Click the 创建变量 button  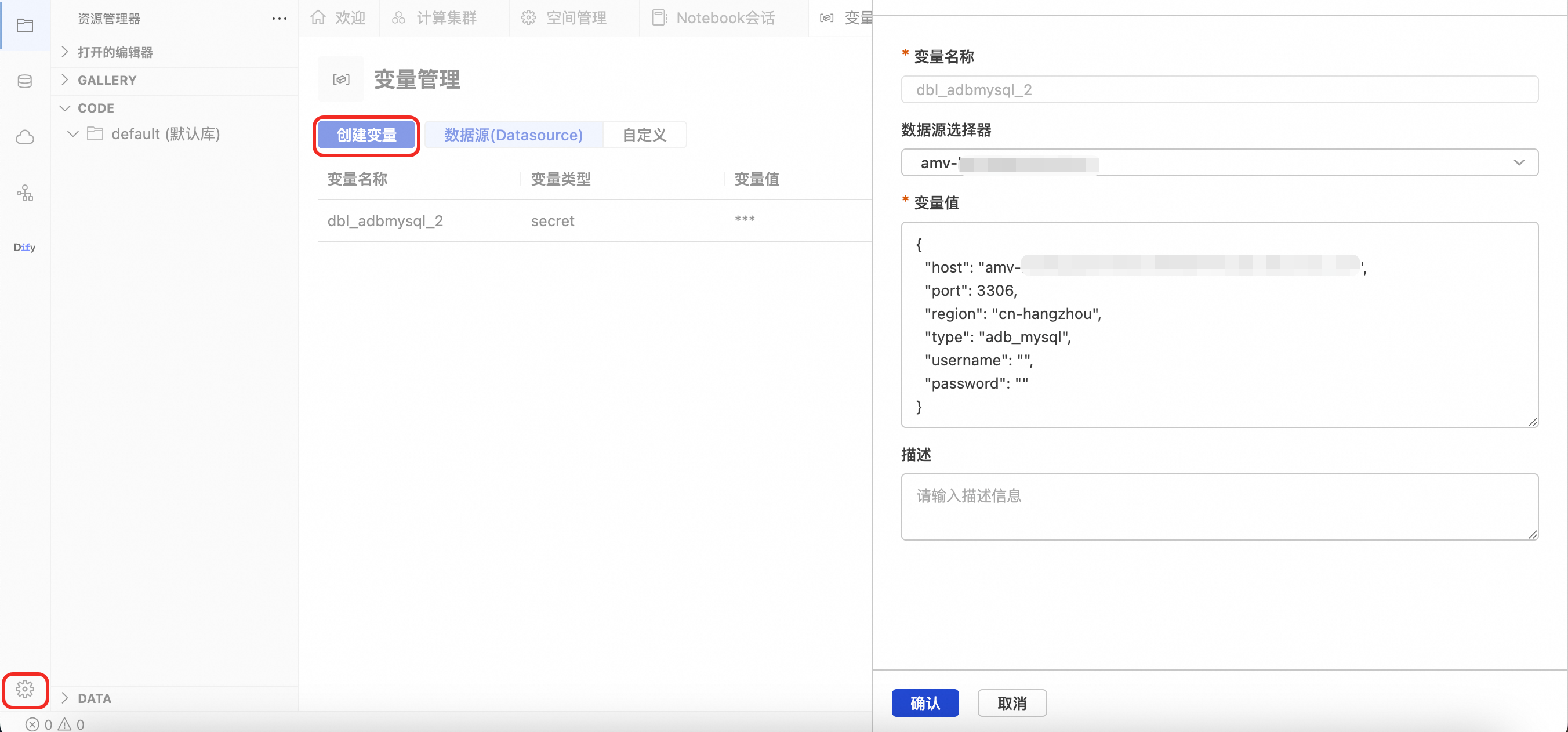[x=366, y=135]
